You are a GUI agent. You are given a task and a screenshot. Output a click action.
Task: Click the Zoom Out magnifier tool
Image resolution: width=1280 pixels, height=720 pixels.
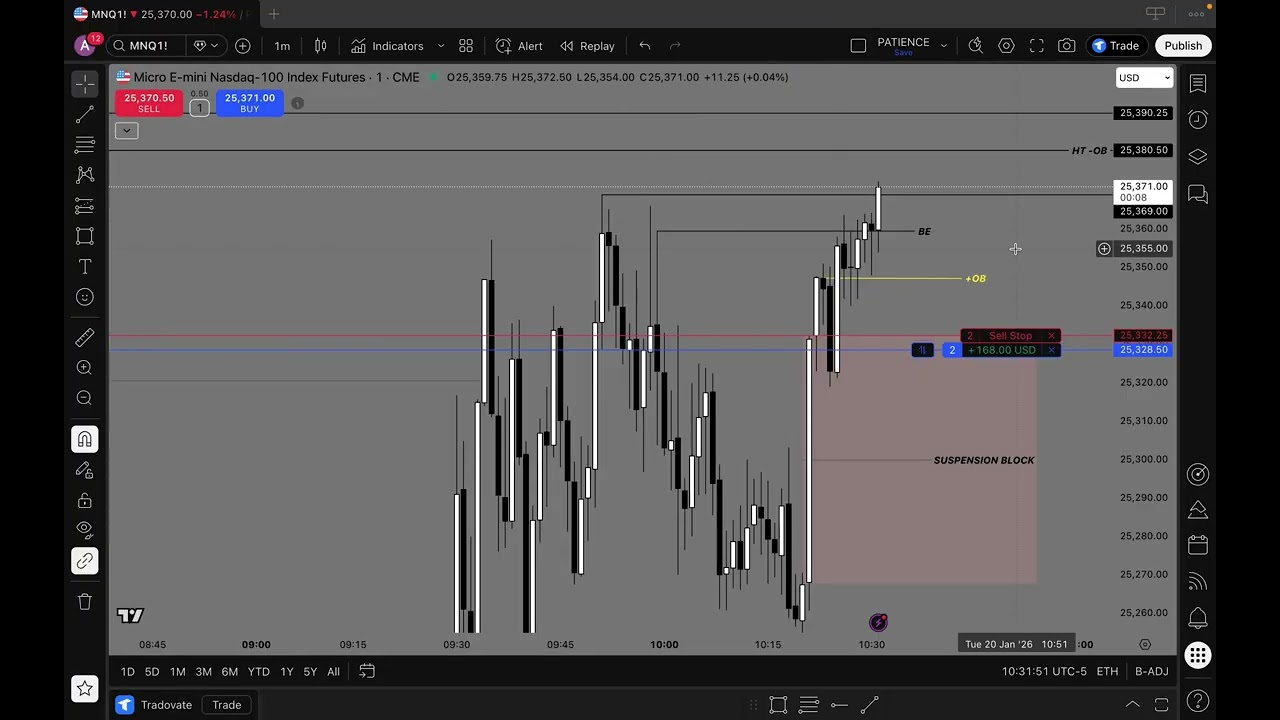coord(85,398)
